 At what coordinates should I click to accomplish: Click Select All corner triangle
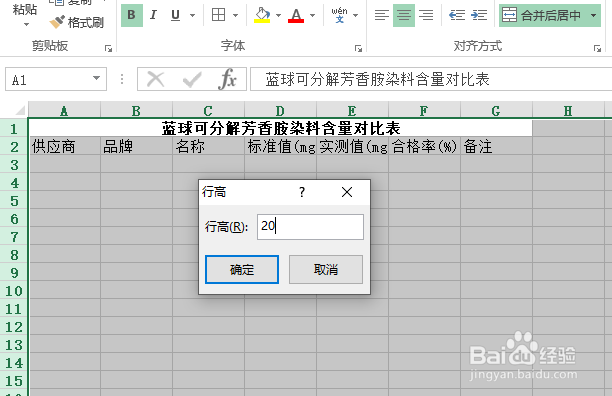coord(20,110)
